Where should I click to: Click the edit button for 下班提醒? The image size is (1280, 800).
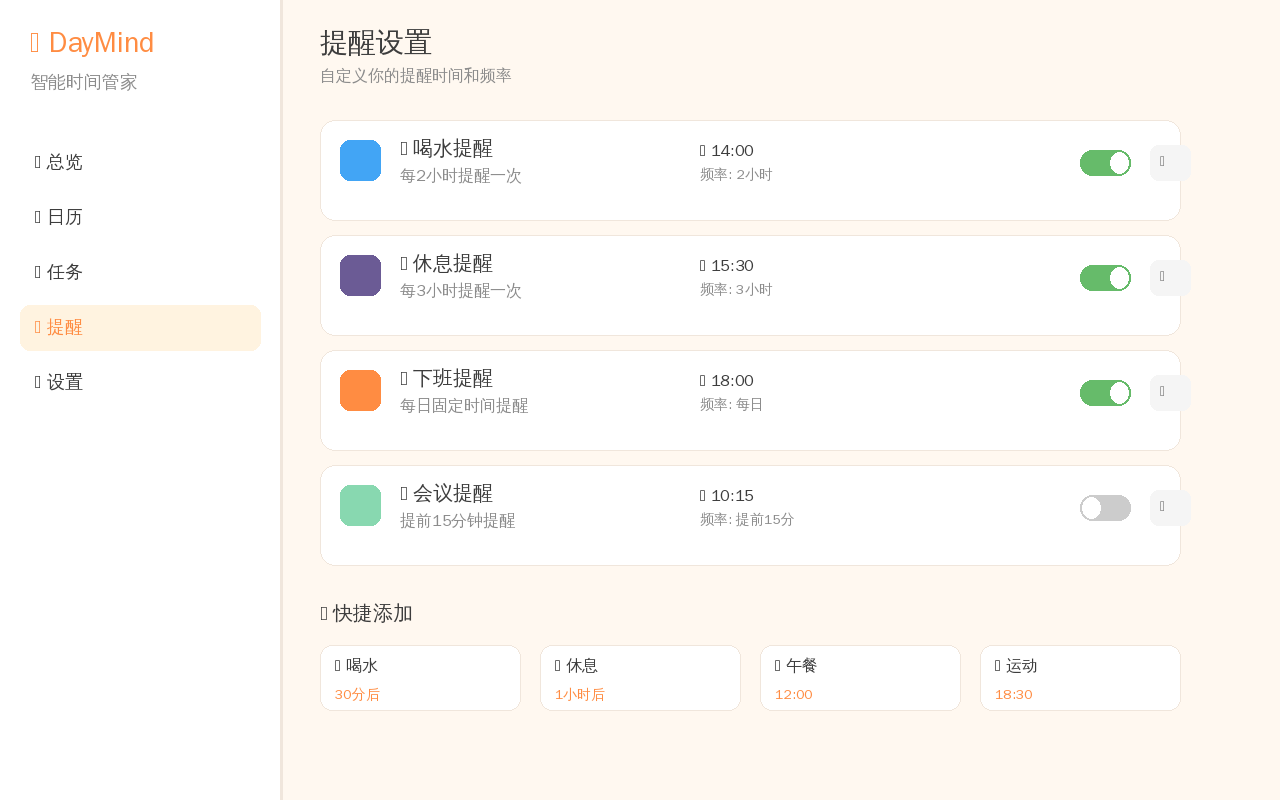pos(1170,393)
